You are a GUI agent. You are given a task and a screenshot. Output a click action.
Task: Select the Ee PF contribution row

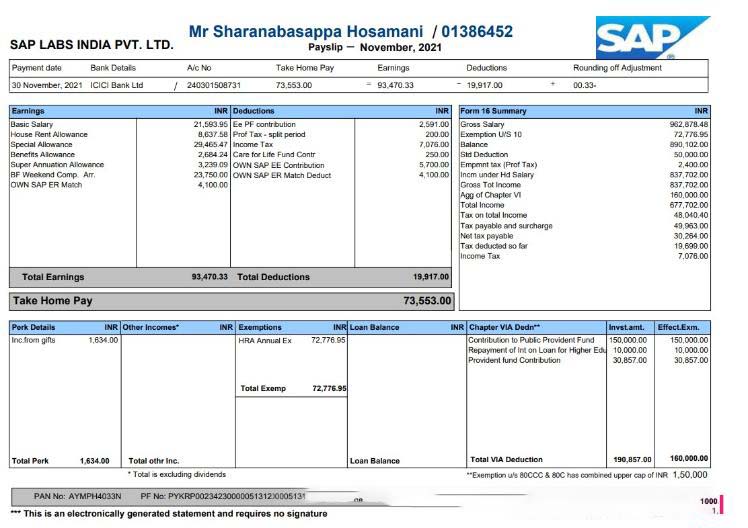pyautogui.click(x=264, y=124)
